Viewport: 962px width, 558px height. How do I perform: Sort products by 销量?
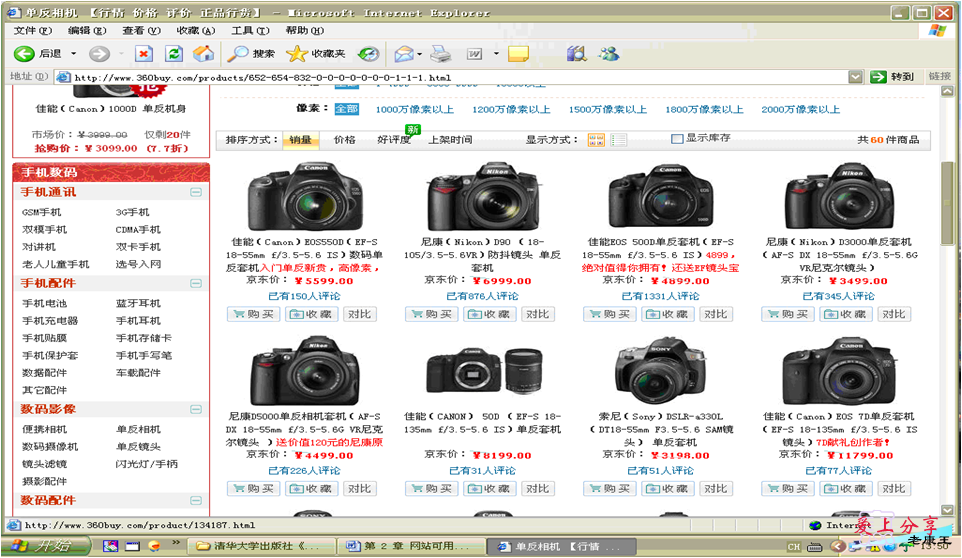(301, 140)
